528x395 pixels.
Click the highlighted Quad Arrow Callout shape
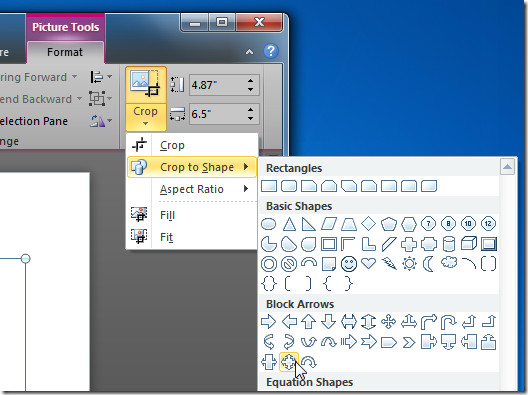[289, 362]
